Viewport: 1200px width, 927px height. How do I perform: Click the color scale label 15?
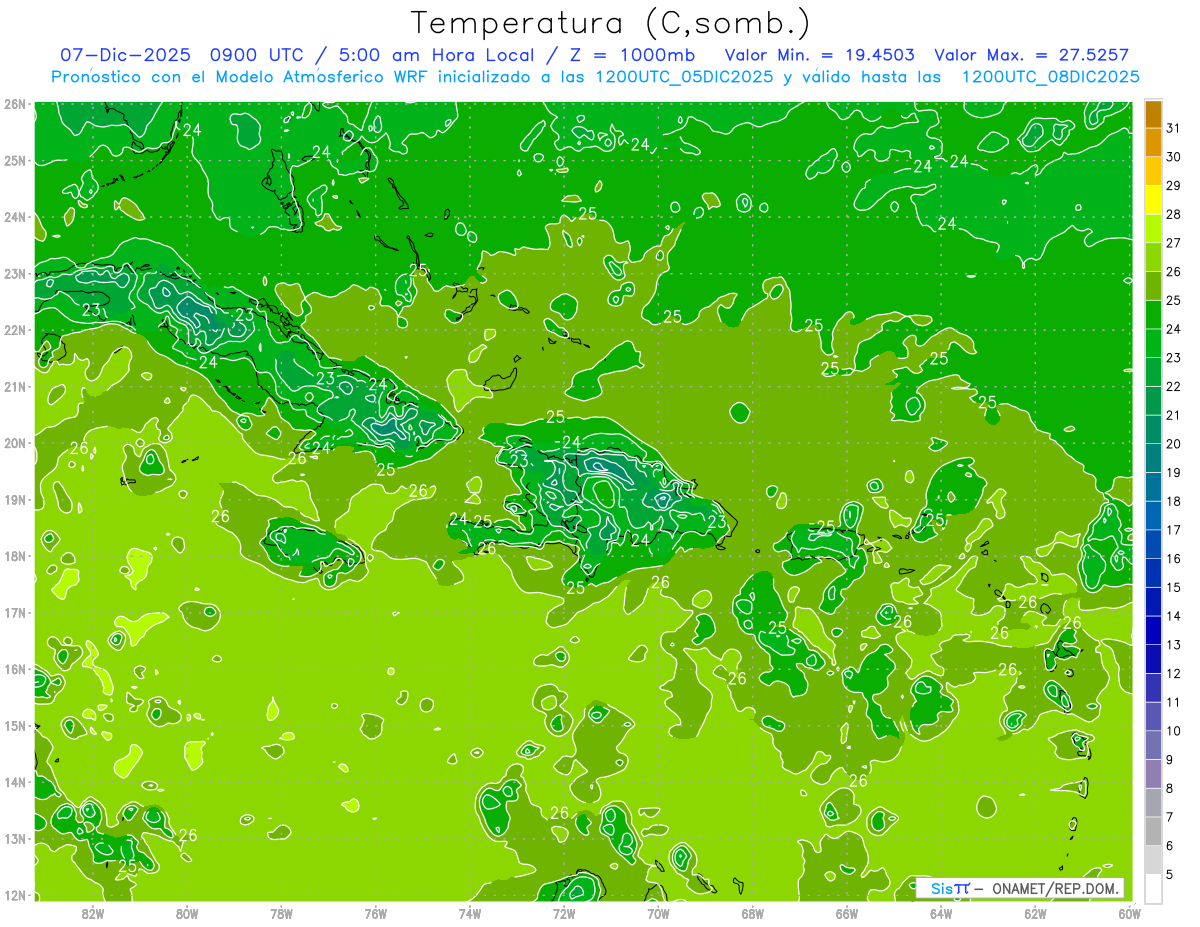click(1173, 587)
